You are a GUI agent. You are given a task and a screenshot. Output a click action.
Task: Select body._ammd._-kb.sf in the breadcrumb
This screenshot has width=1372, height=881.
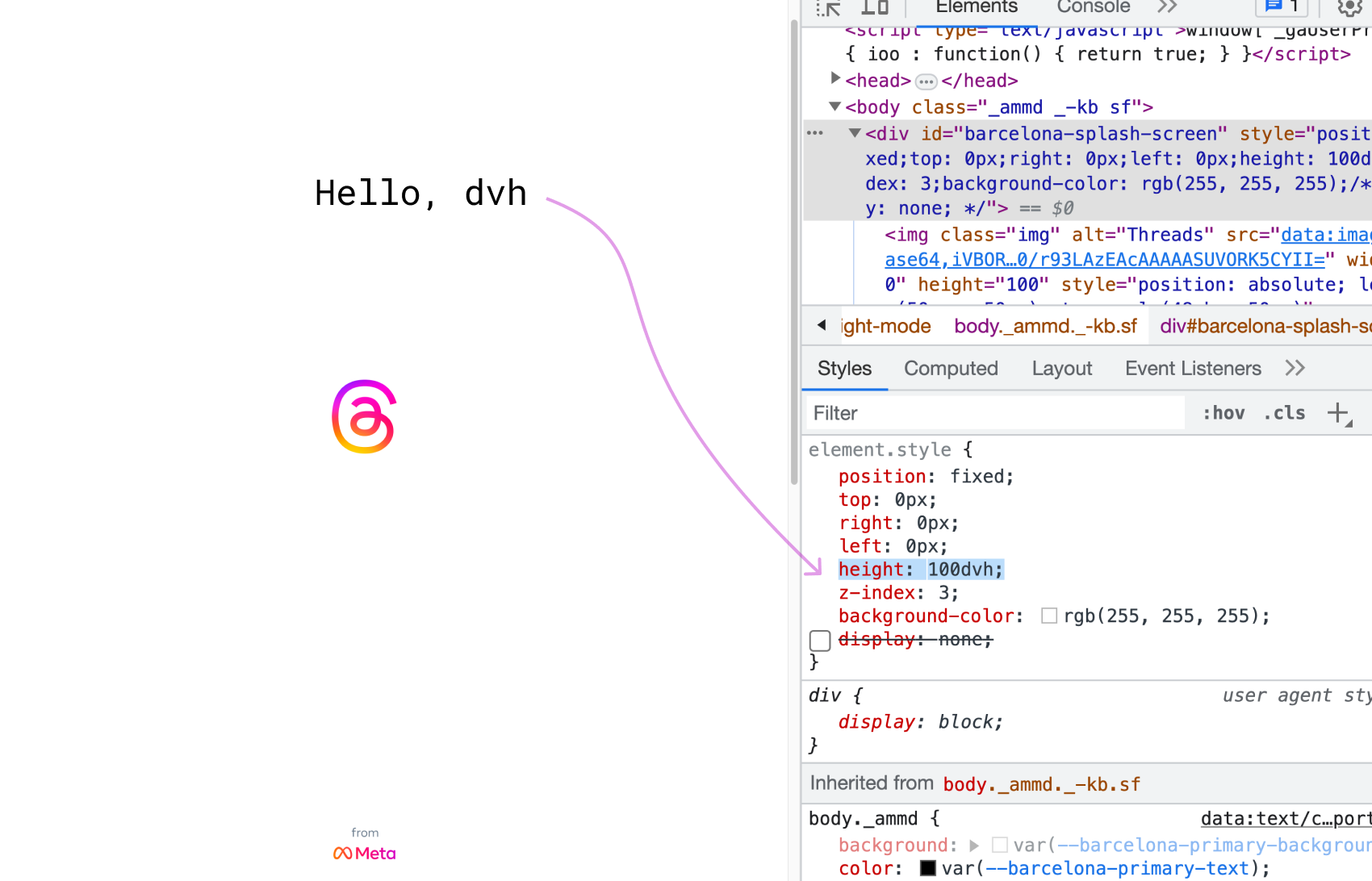(x=1045, y=326)
